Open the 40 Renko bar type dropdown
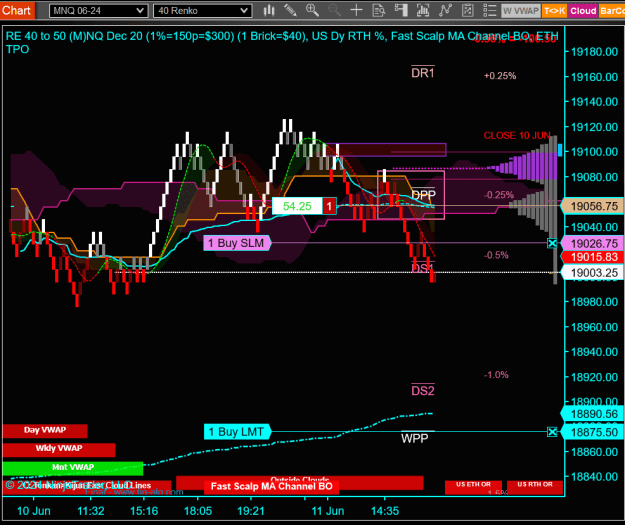The image size is (625, 525). pos(202,11)
